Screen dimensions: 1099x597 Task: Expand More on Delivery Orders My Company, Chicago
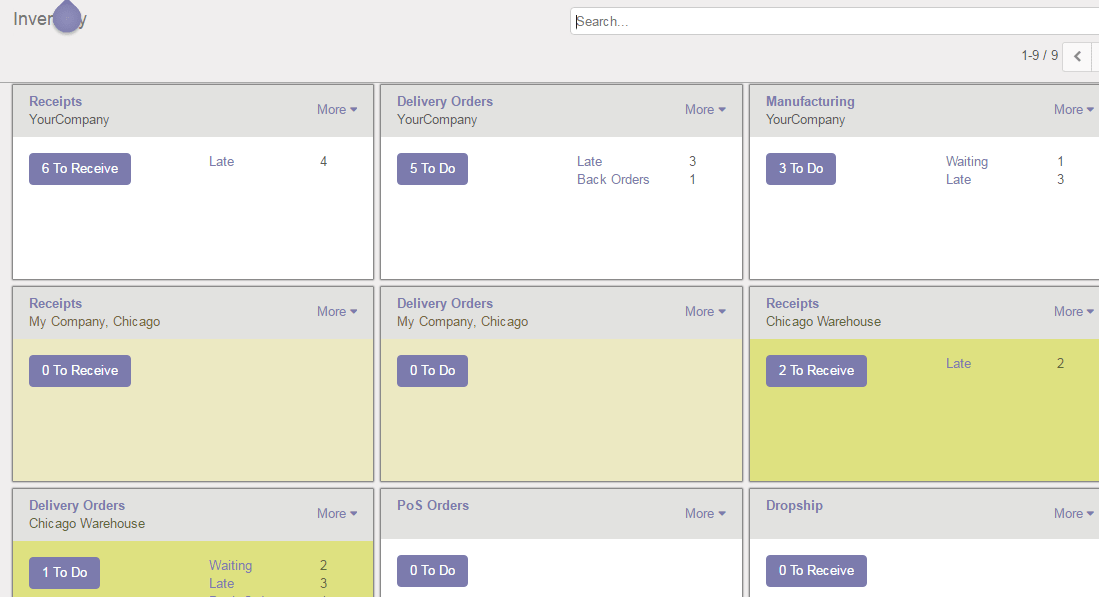705,311
